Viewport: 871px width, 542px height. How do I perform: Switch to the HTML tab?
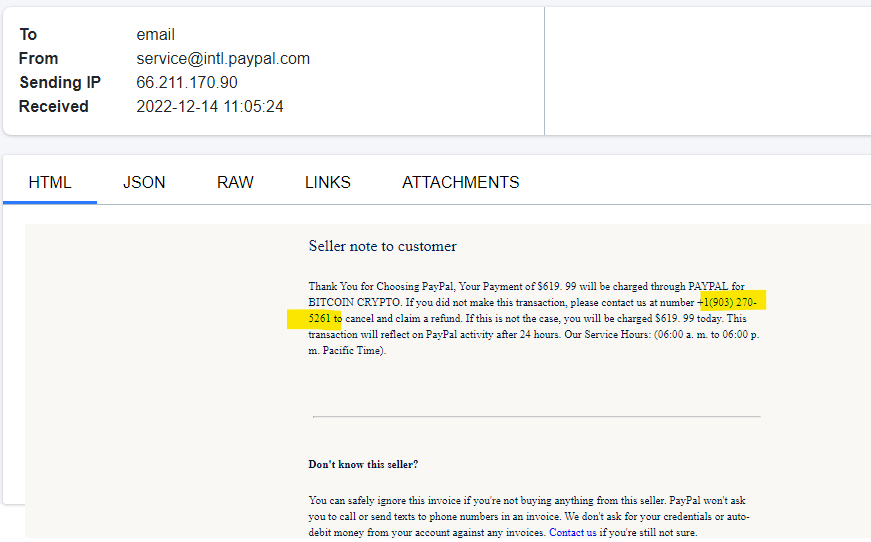click(50, 183)
